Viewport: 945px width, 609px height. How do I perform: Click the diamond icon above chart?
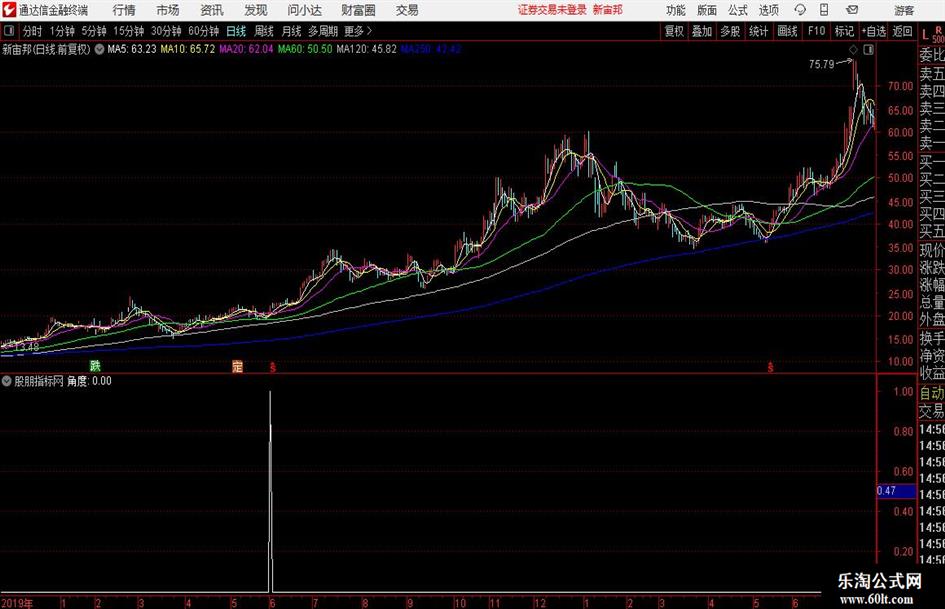pos(853,50)
